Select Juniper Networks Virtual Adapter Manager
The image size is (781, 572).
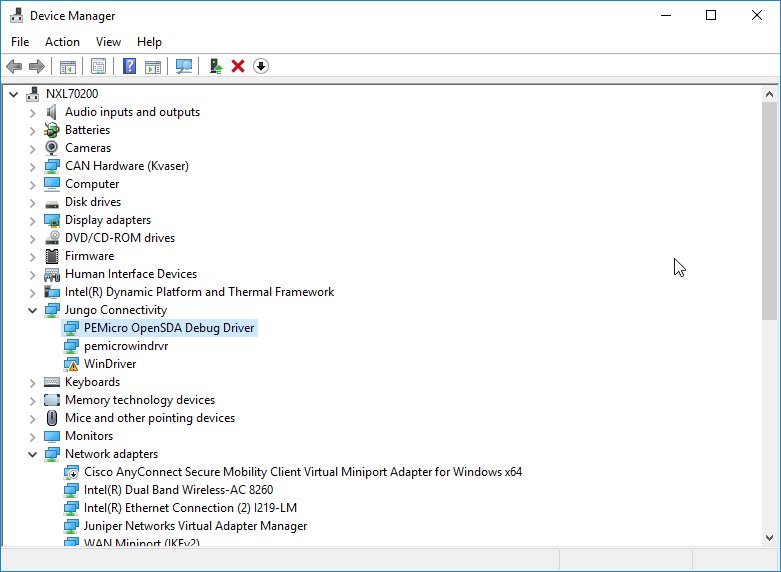(195, 526)
